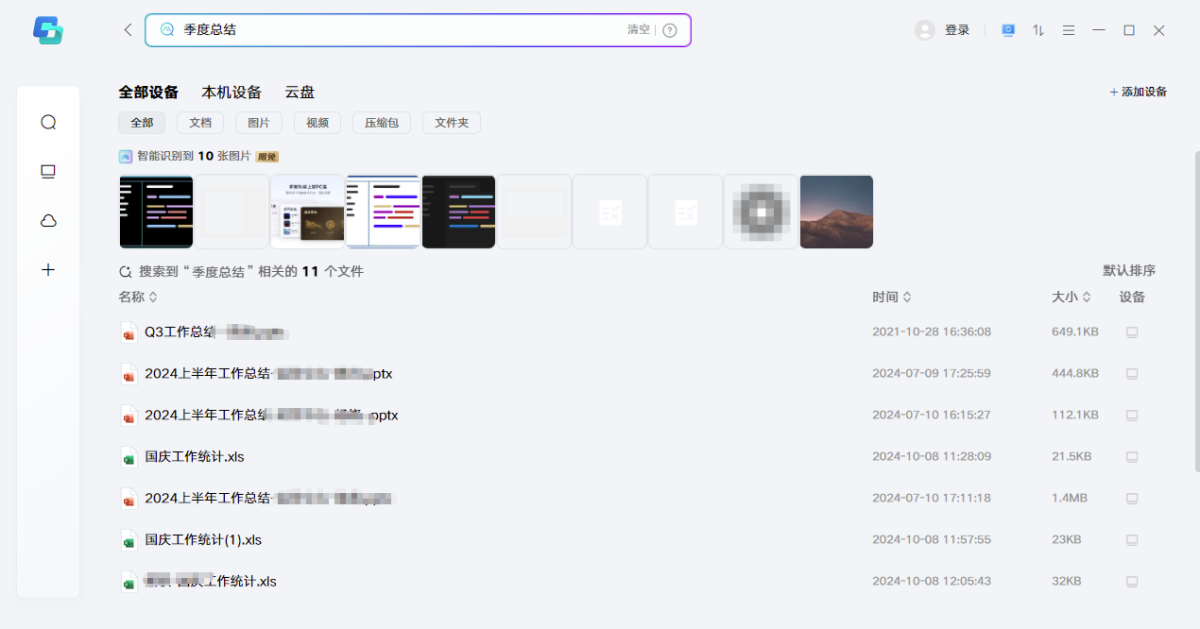This screenshot has width=1200, height=629.
Task: Clear search text with 清空
Action: point(638,30)
